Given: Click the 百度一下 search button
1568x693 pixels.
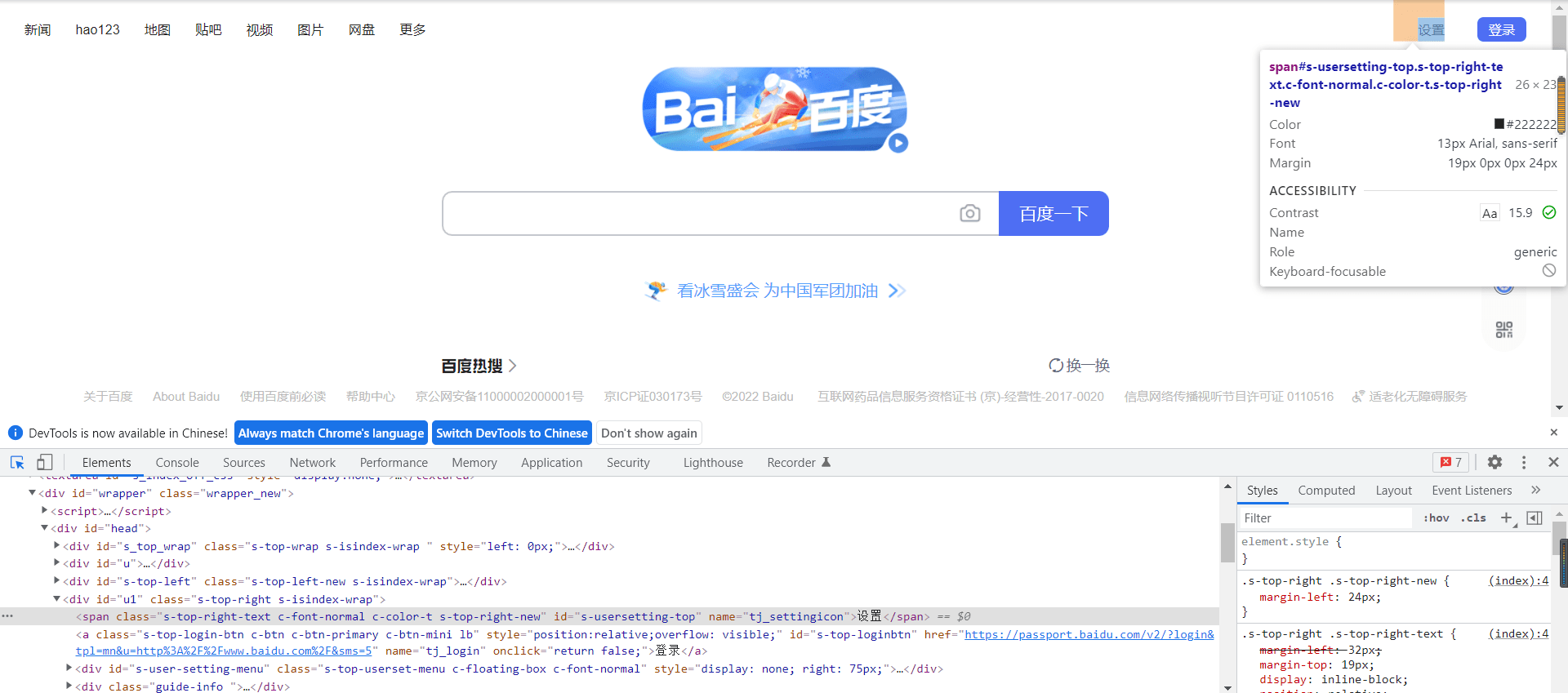Looking at the screenshot, I should click(1053, 213).
